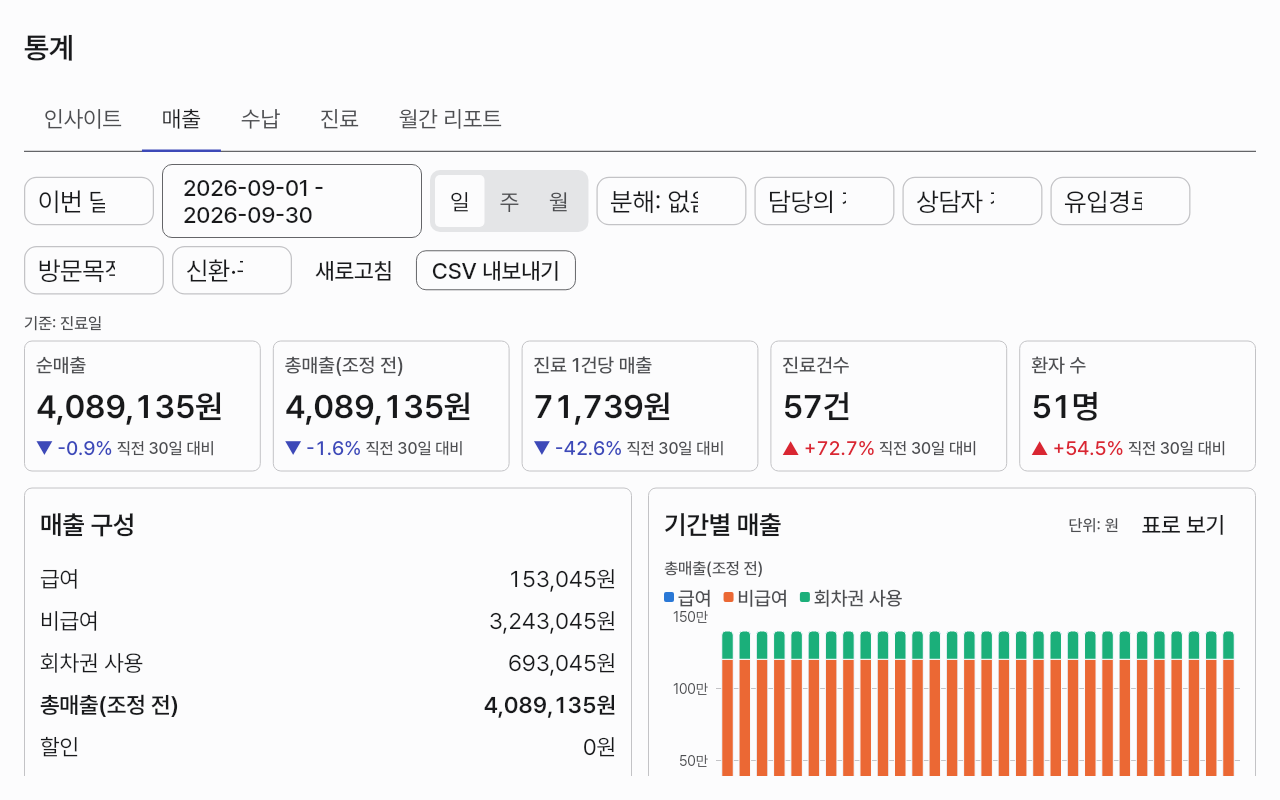This screenshot has width=1280, height=800.
Task: Click the 3,243,045원 비급여 amount
Action: (552, 621)
